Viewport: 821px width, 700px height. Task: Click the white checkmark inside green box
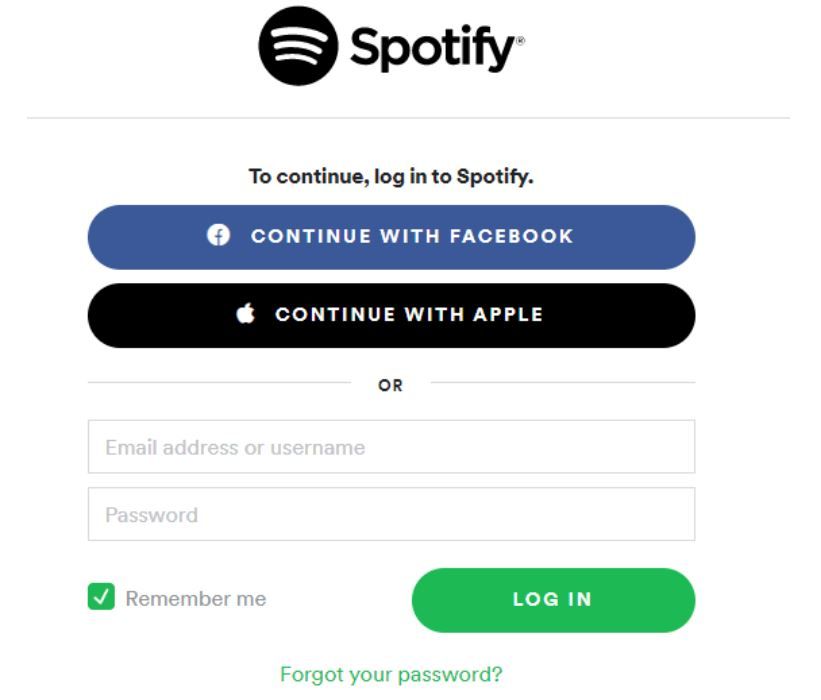pyautogui.click(x=101, y=596)
